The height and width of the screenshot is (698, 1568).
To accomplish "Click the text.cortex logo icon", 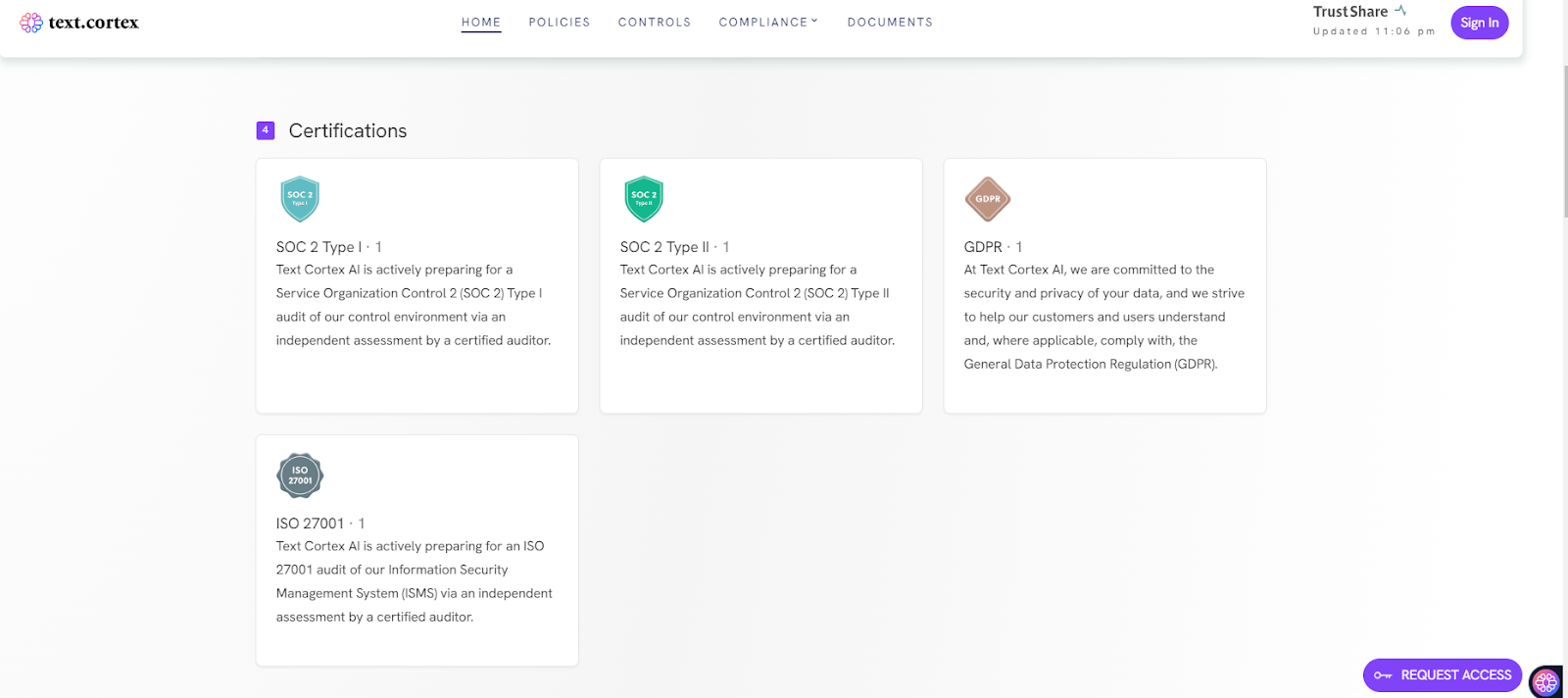I will click(31, 23).
